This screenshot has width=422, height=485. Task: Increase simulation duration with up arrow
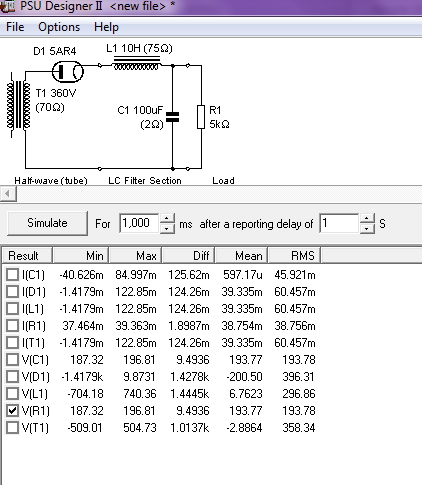167,218
